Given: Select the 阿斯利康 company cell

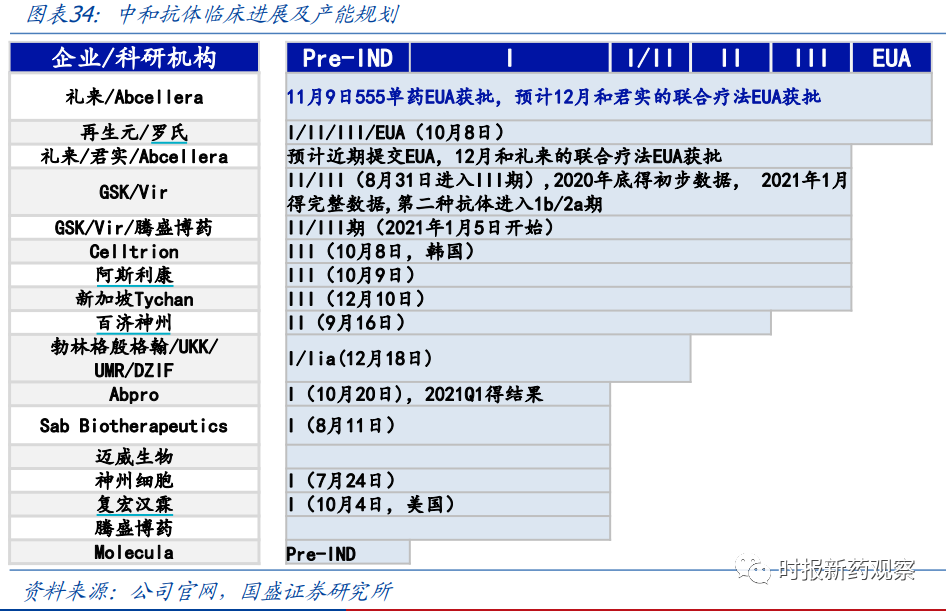Looking at the screenshot, I should pos(134,275).
